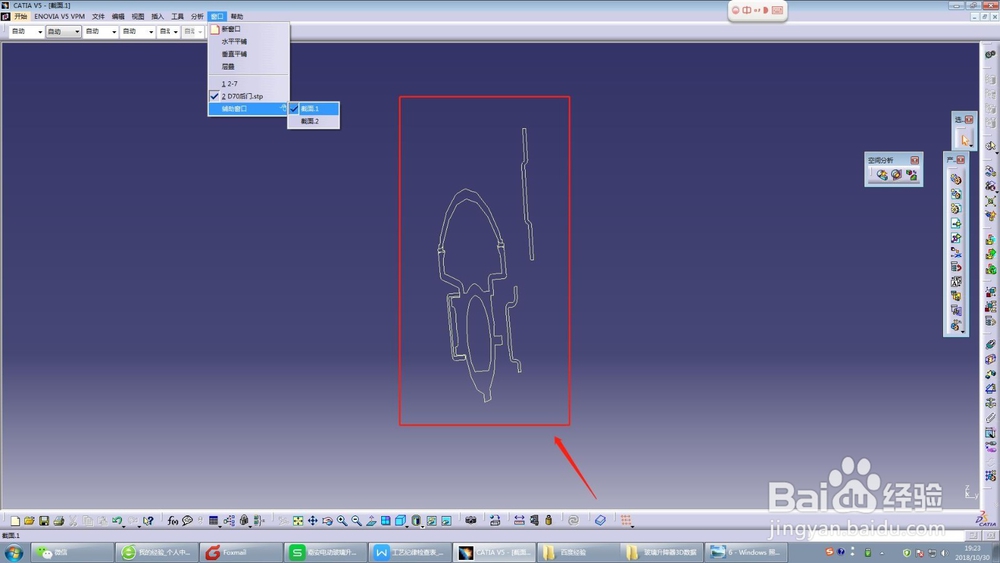Click the Zoom Out magnifier icon

click(x=357, y=521)
